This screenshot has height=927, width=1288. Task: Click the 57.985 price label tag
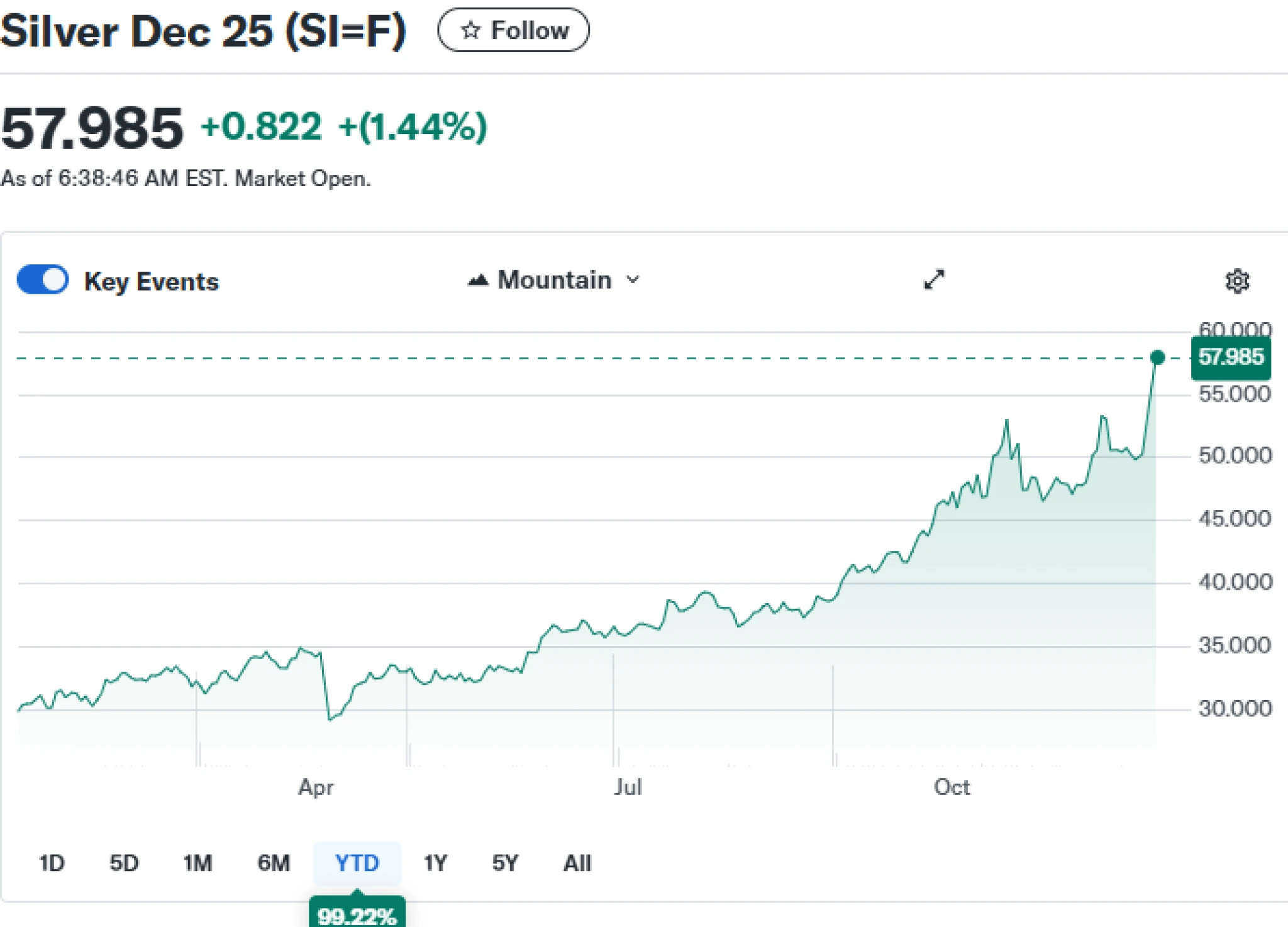tap(1231, 357)
